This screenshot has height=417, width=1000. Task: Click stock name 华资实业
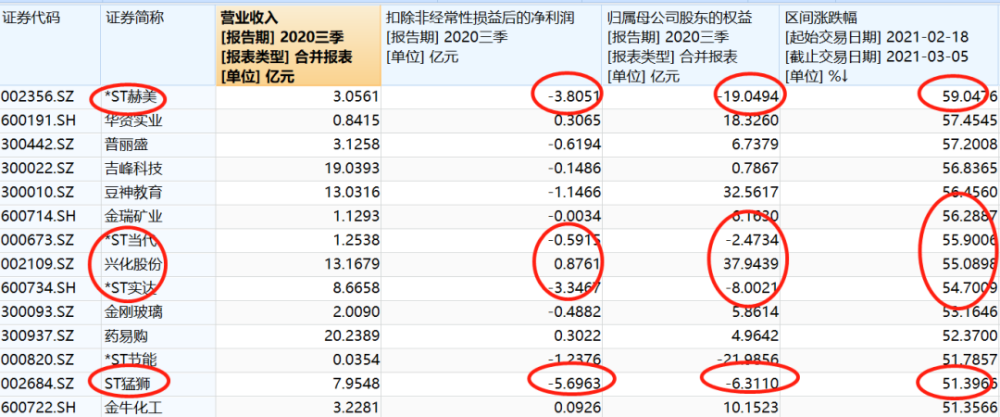tap(134, 121)
